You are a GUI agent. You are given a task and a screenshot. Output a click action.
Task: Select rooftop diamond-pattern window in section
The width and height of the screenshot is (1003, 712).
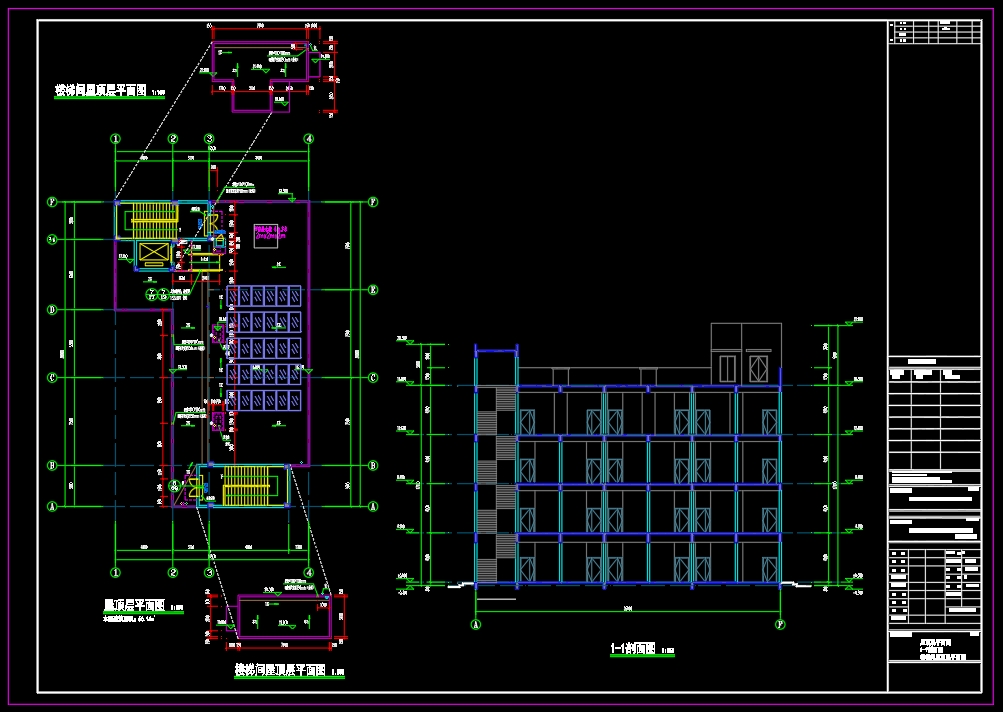pos(759,368)
